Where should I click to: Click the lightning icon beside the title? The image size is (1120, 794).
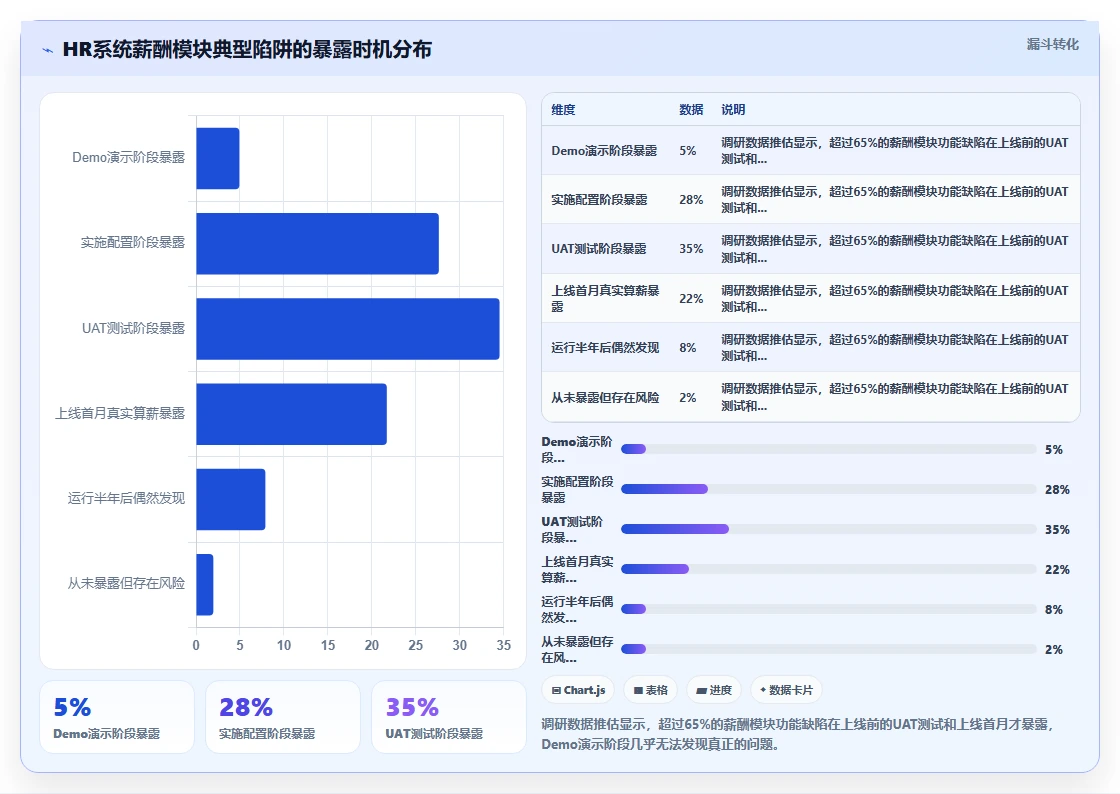click(48, 51)
